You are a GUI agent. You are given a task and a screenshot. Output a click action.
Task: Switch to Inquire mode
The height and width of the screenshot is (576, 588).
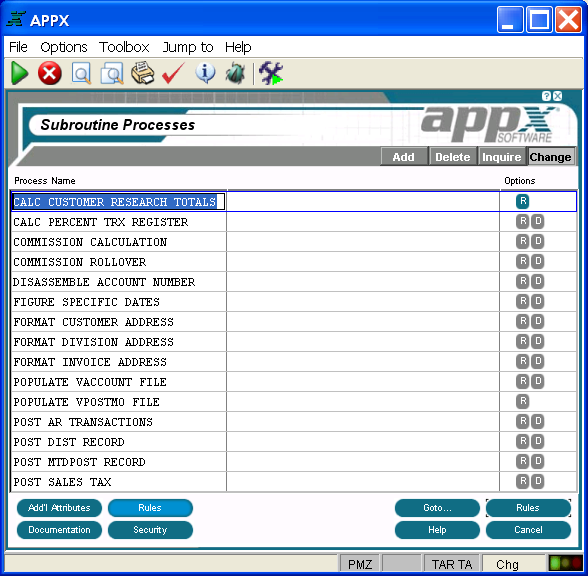pos(501,157)
